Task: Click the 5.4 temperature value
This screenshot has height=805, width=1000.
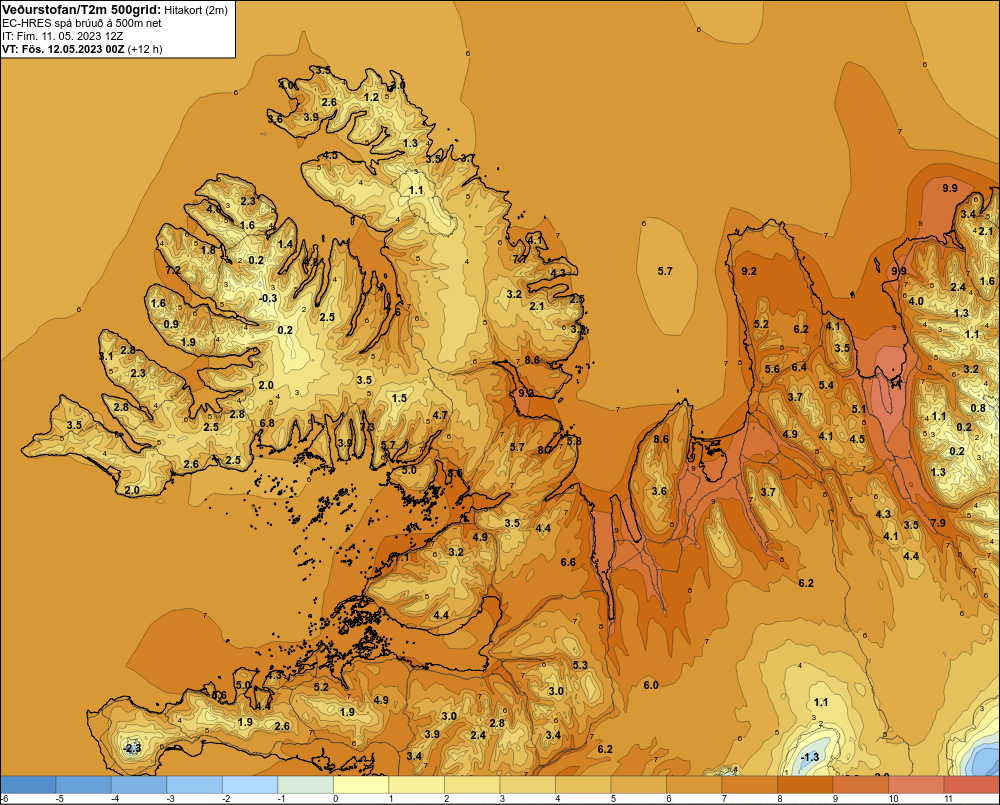Action: pos(826,385)
